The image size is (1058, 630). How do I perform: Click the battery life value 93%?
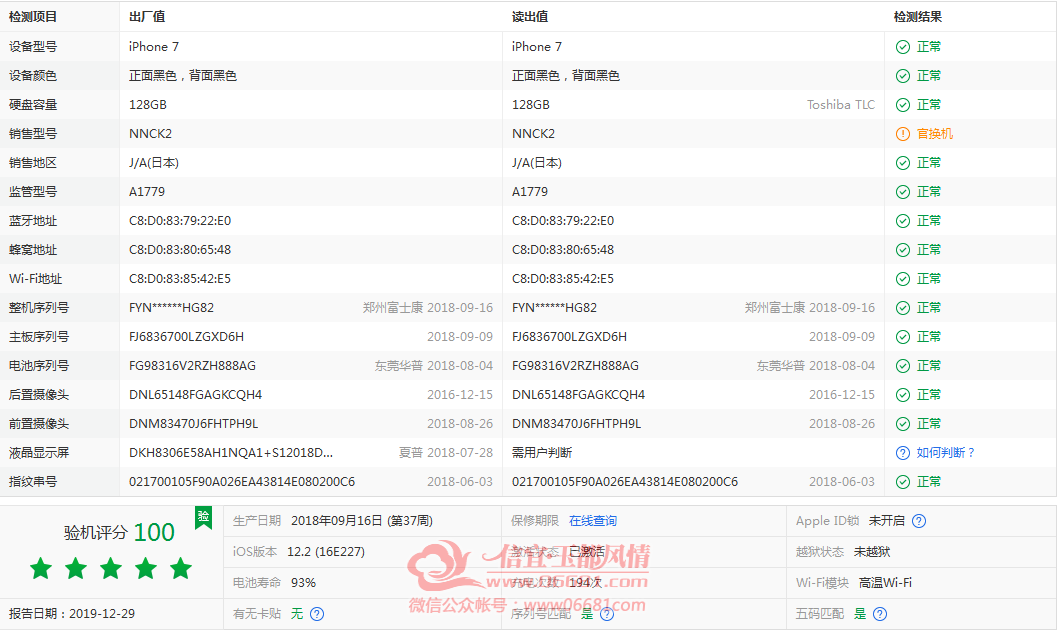coord(303,583)
